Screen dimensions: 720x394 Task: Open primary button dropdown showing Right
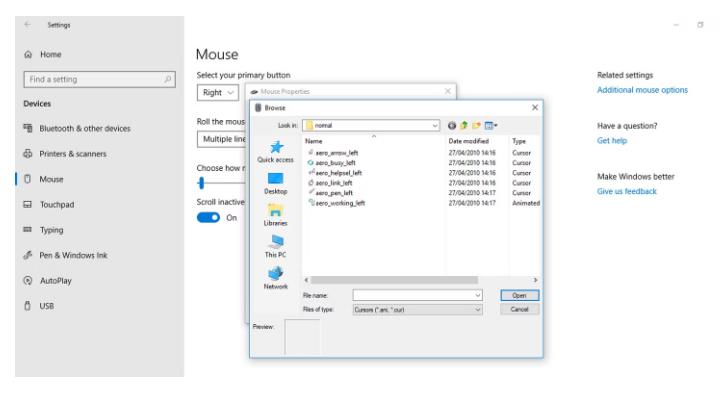point(218,93)
